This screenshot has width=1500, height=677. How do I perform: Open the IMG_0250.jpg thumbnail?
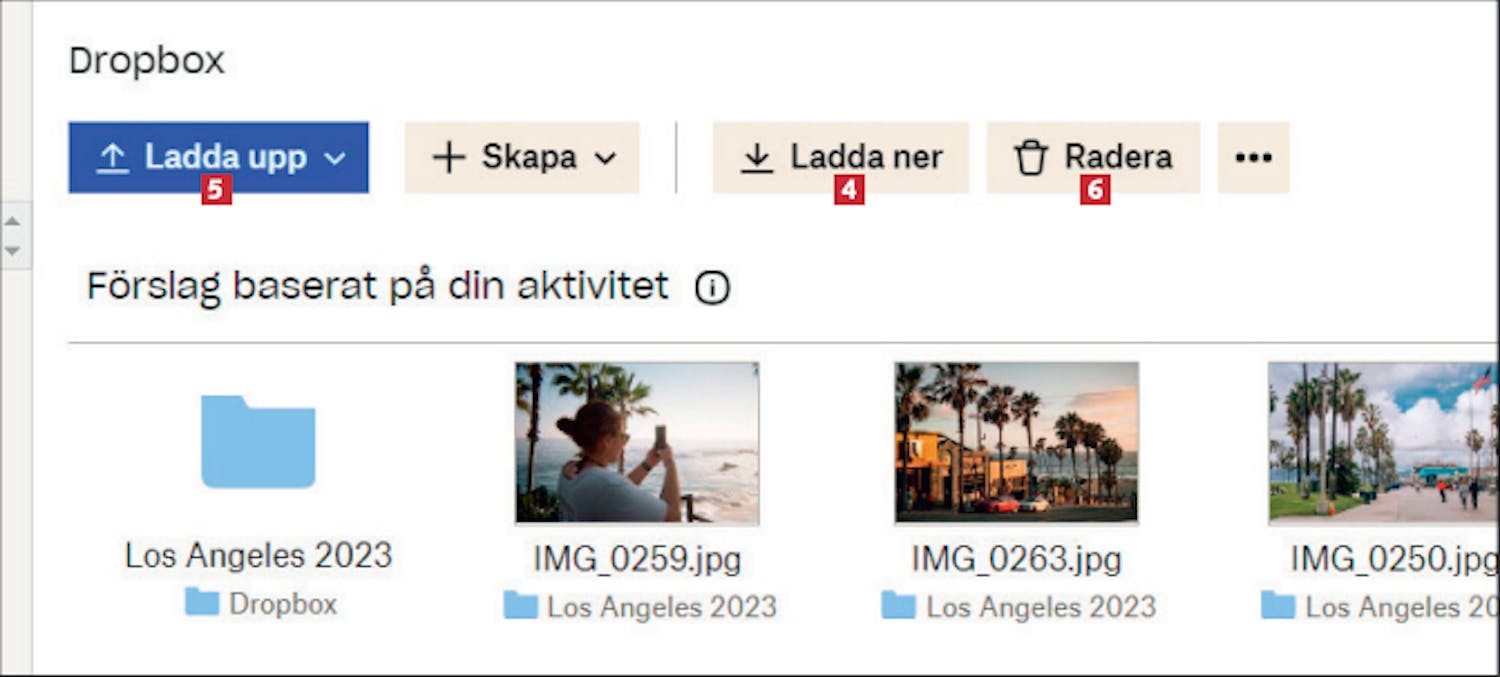point(1383,442)
